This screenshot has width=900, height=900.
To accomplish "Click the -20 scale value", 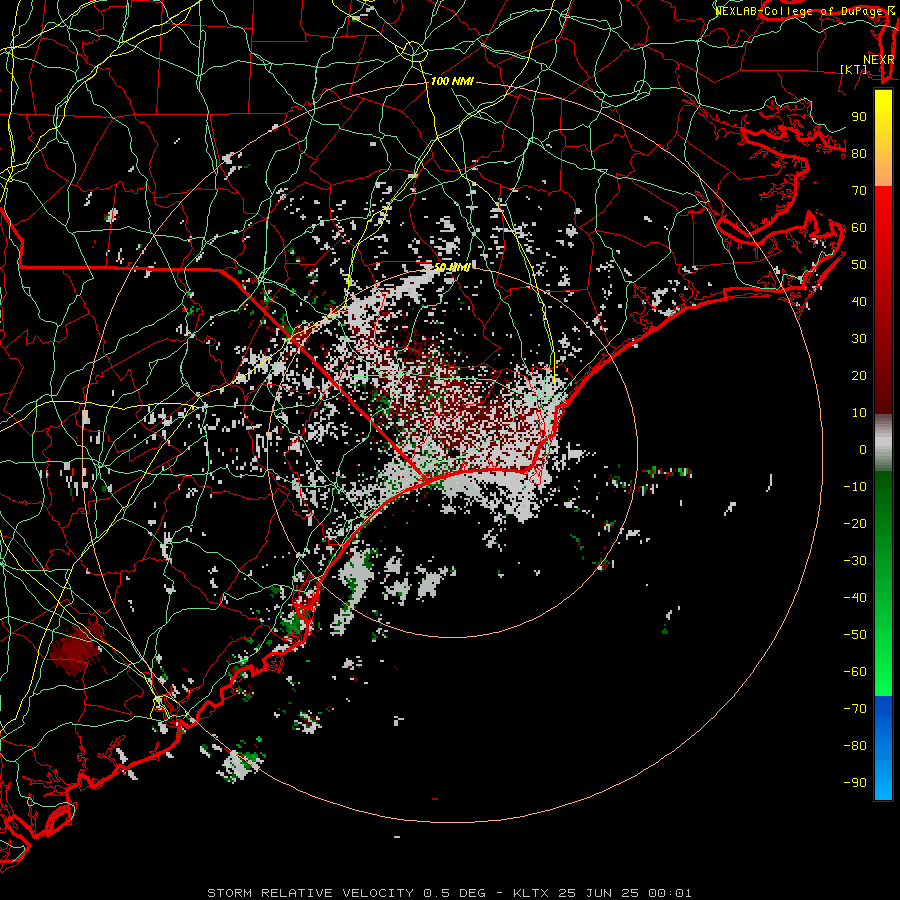I will [x=855, y=524].
